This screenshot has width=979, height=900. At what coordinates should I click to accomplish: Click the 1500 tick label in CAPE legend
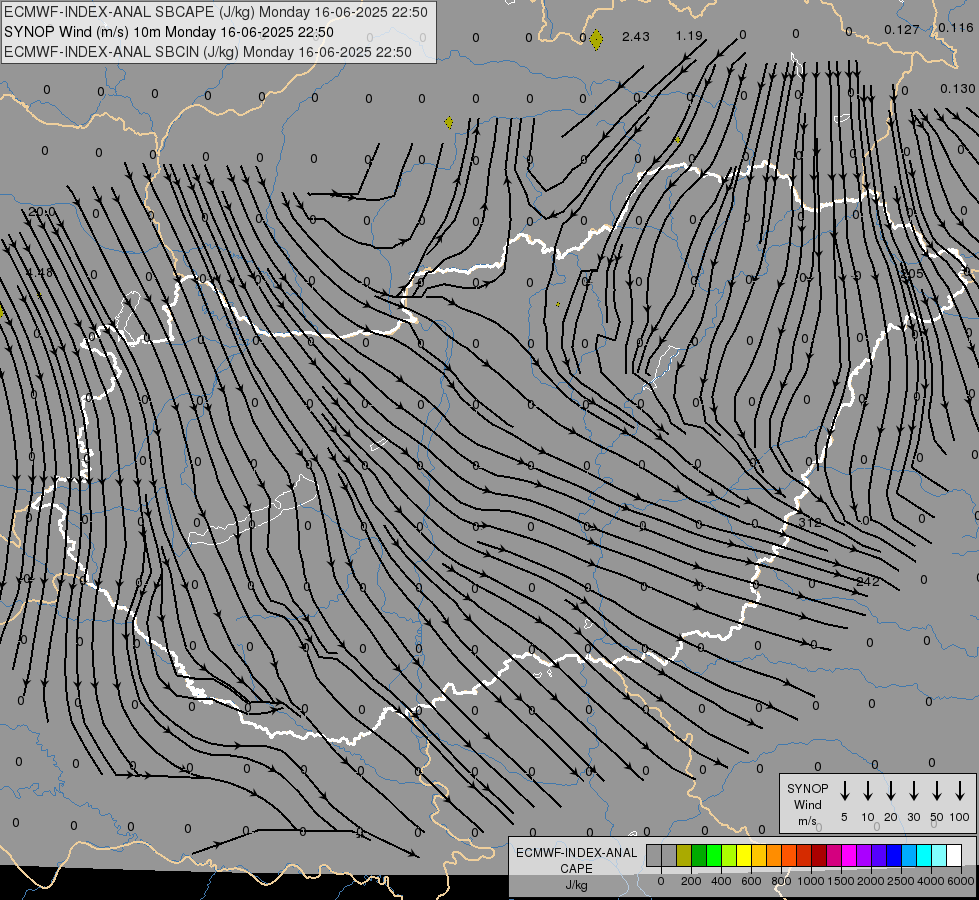click(x=841, y=881)
